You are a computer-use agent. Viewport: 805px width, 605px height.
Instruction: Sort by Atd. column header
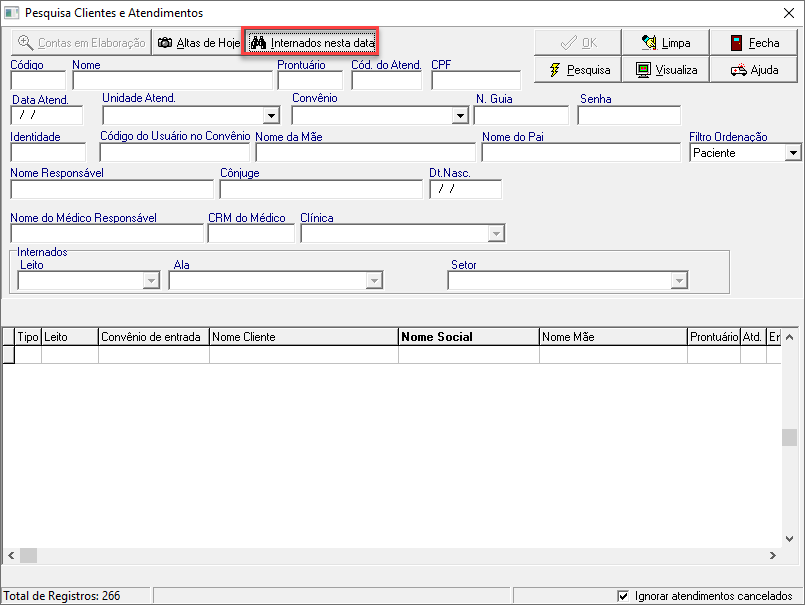click(753, 337)
